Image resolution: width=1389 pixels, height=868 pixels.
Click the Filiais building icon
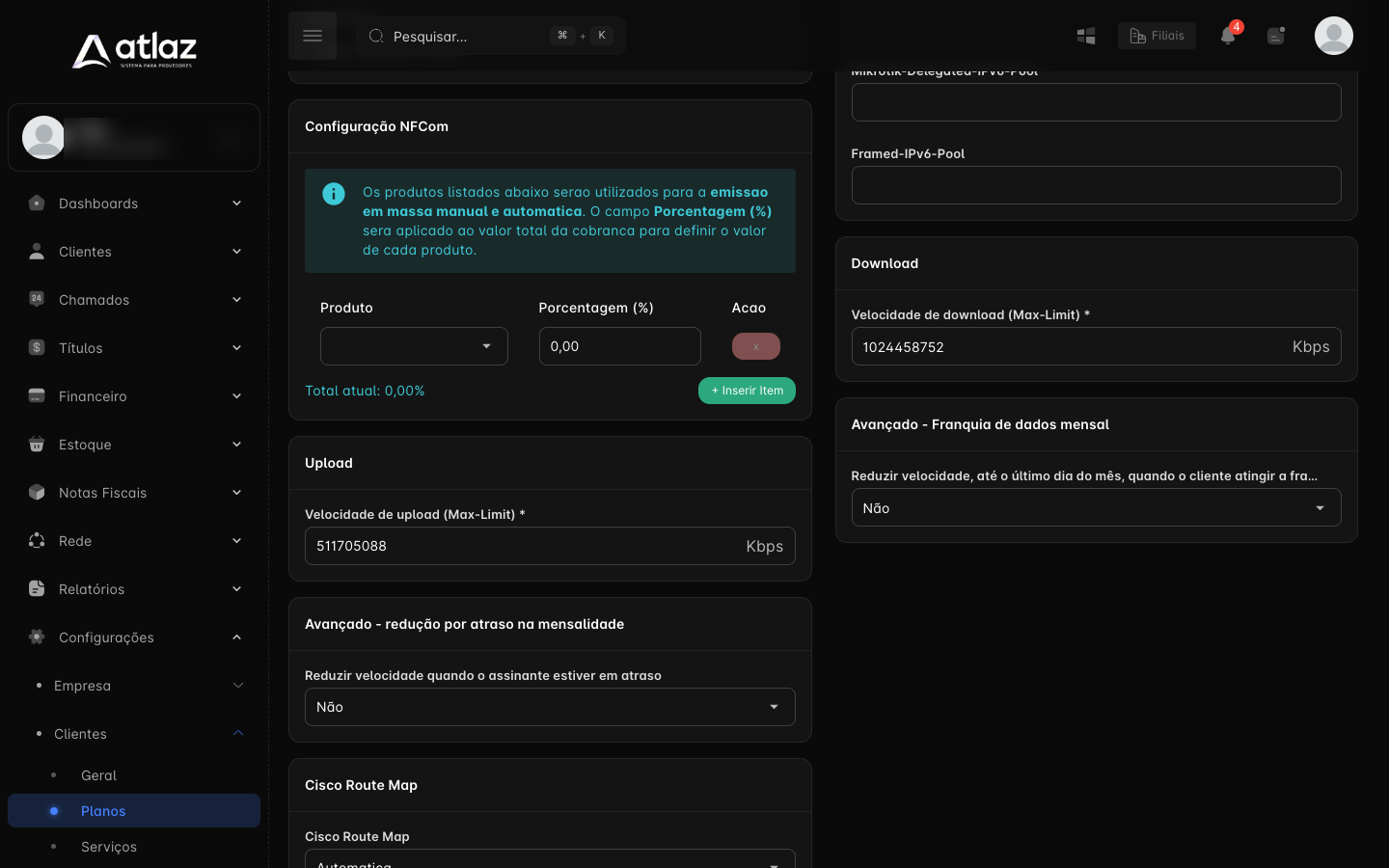pyautogui.click(x=1137, y=36)
